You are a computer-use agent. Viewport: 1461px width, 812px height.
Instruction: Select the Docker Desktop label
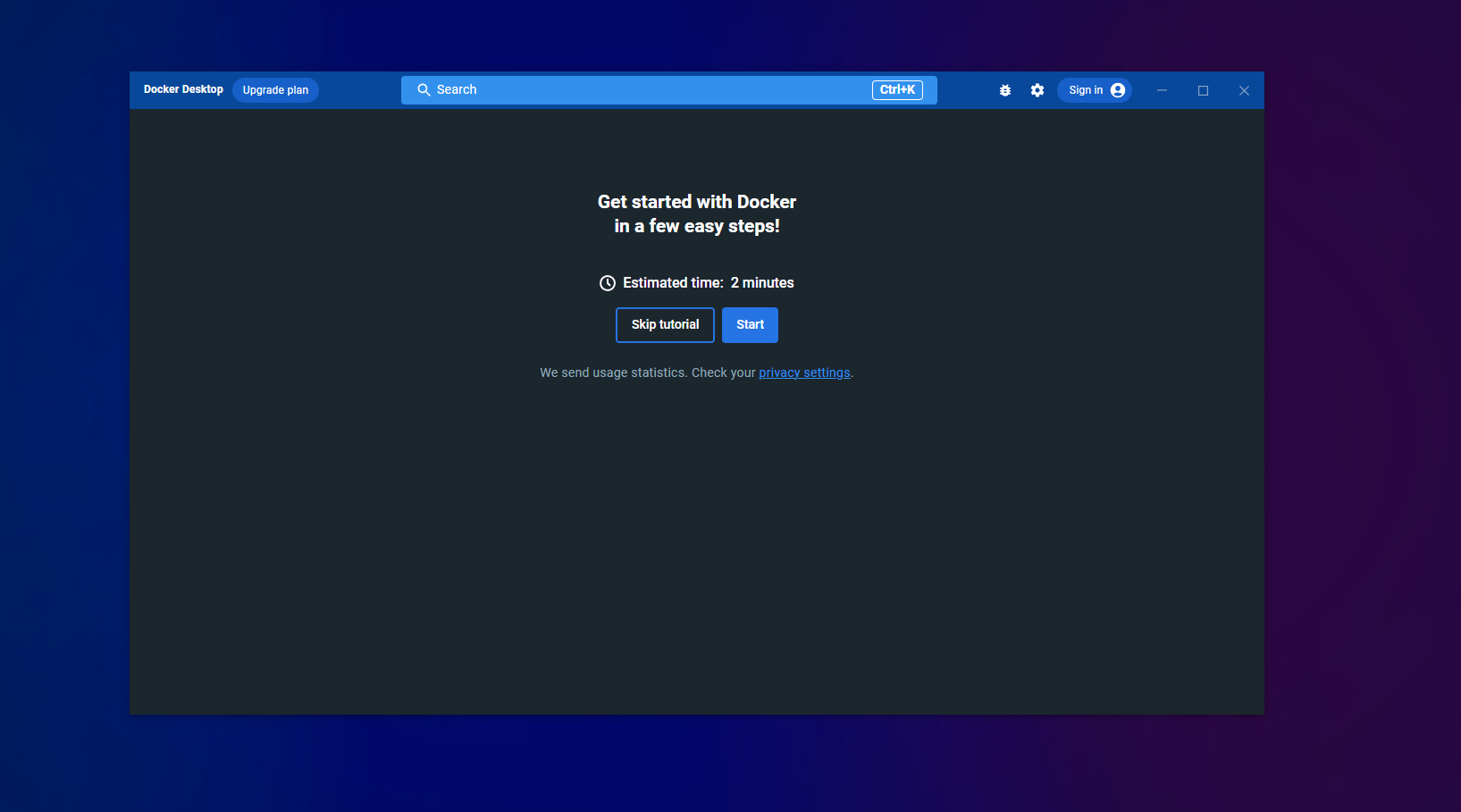[183, 89]
